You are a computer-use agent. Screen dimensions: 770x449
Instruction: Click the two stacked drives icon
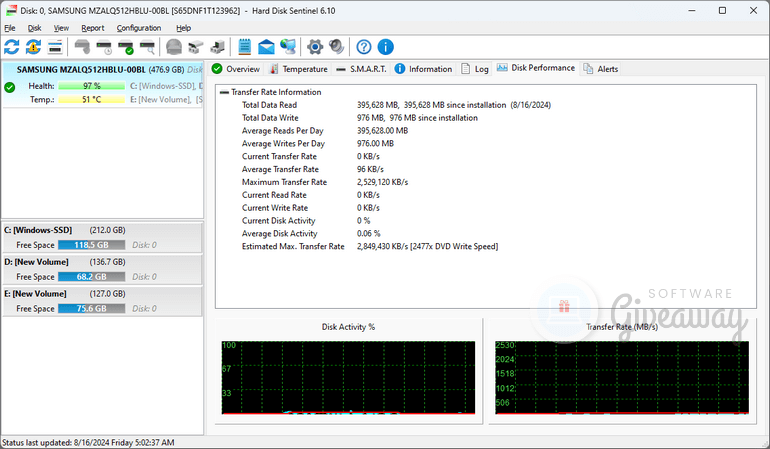point(195,47)
